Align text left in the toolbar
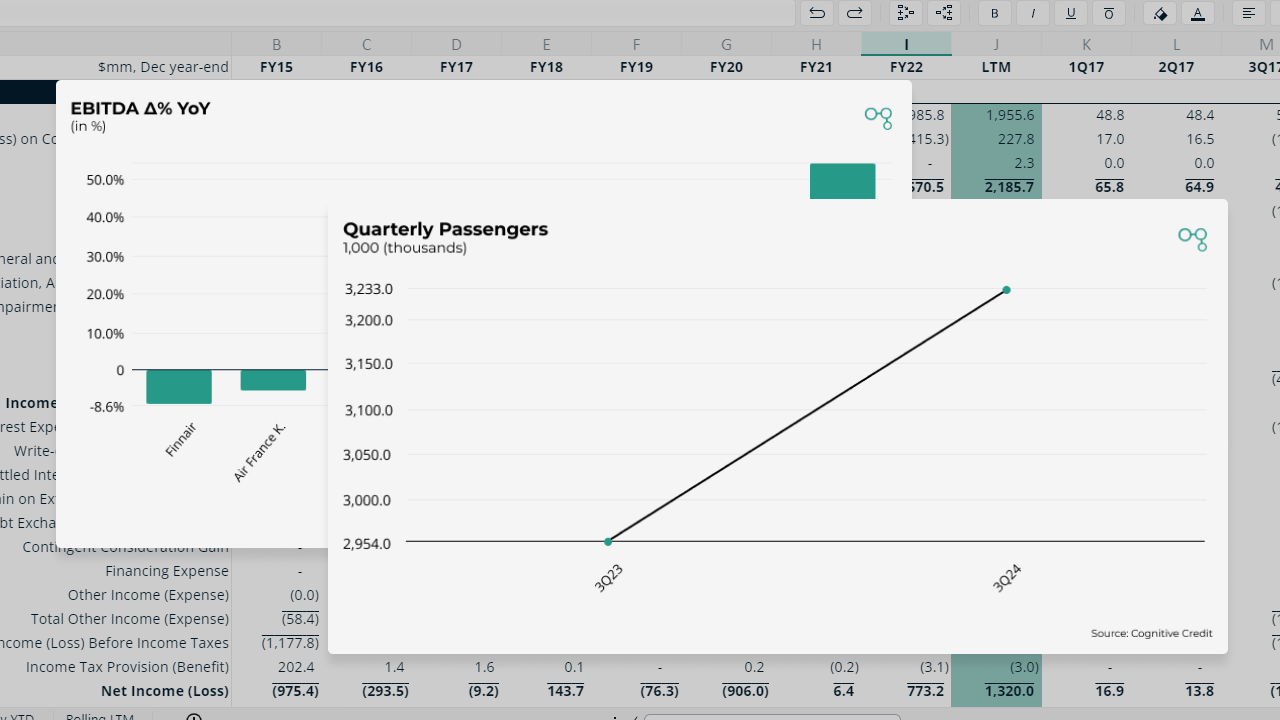Screen dimensions: 1280x720 click(x=1249, y=13)
